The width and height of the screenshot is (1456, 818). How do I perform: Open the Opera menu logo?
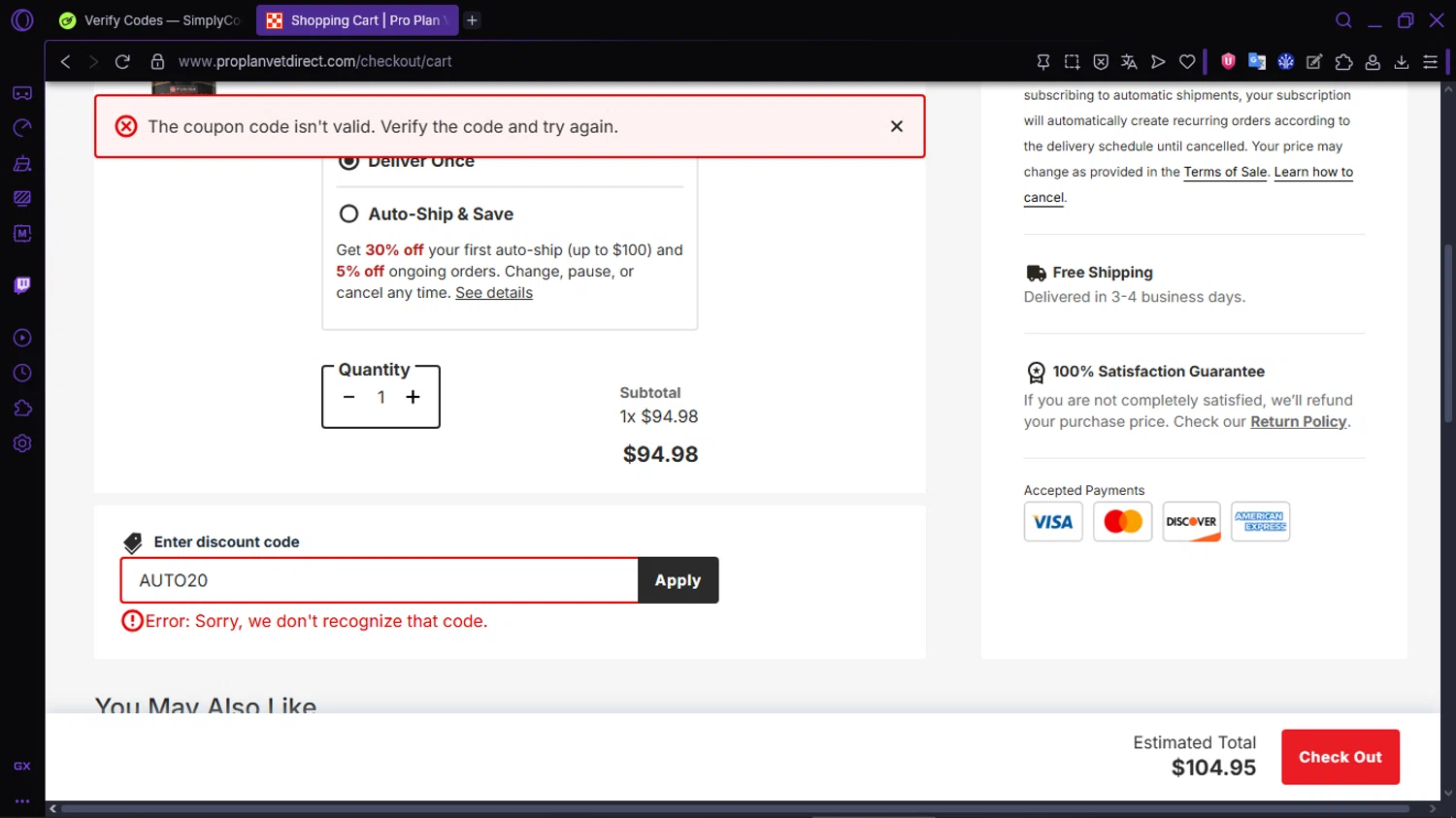(22, 19)
